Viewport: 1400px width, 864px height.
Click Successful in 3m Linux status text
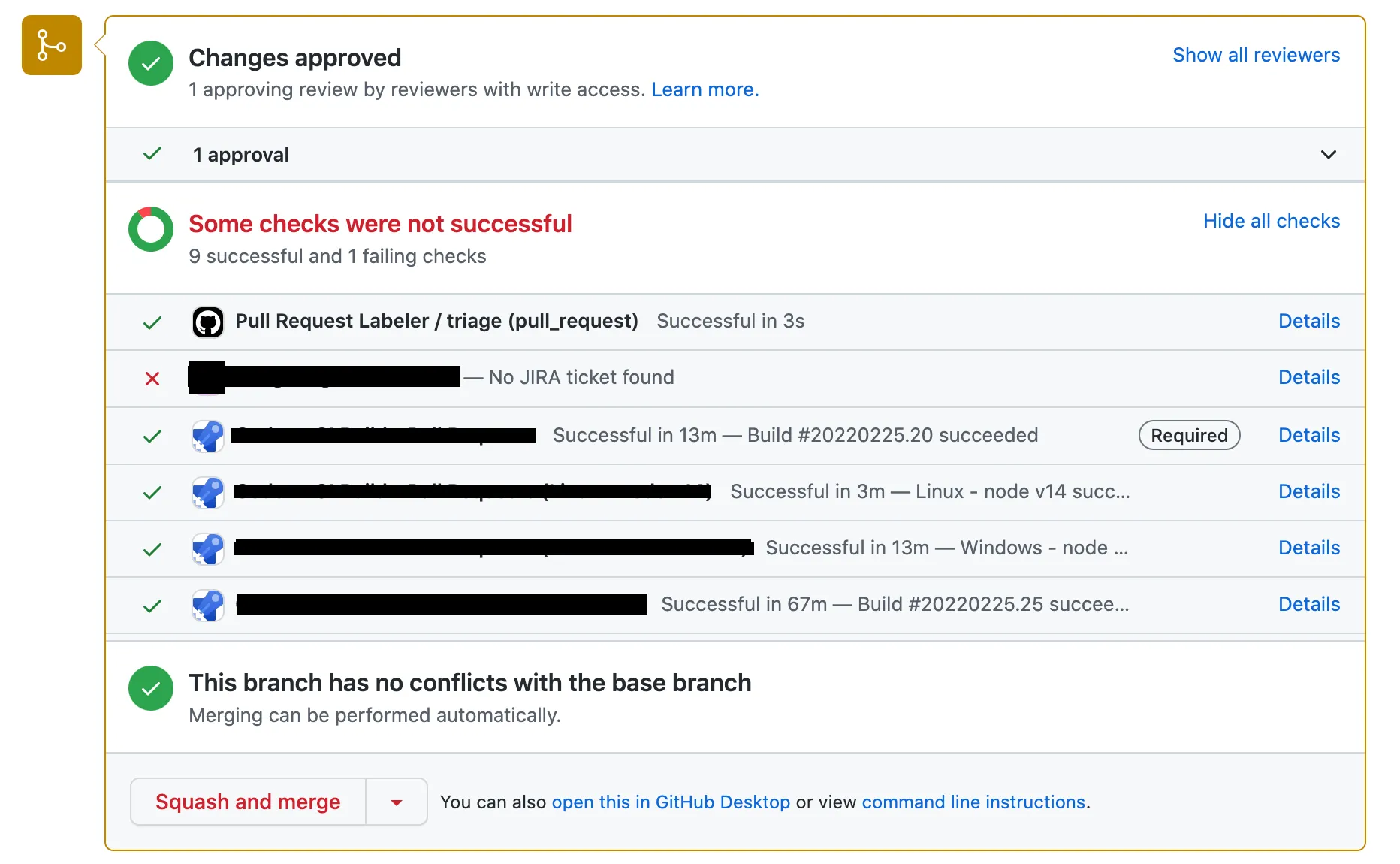pos(930,491)
